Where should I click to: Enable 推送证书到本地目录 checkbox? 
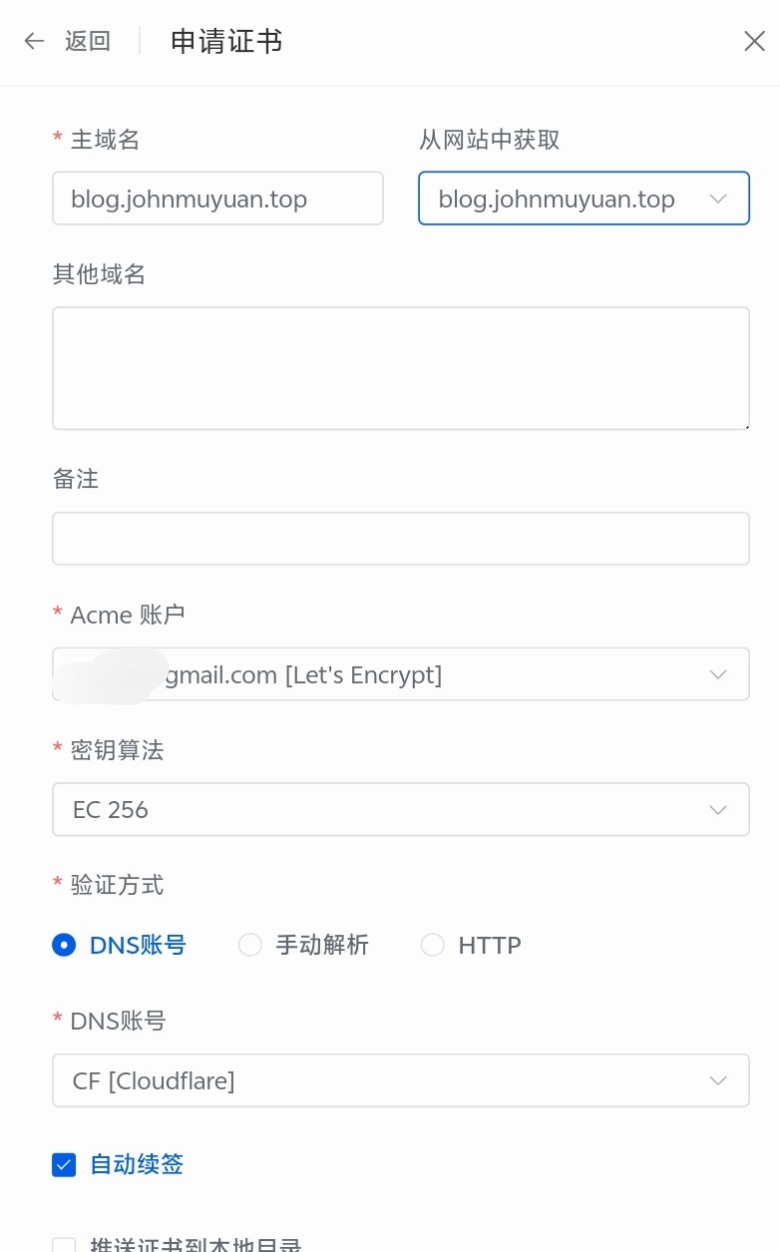pos(64,1244)
